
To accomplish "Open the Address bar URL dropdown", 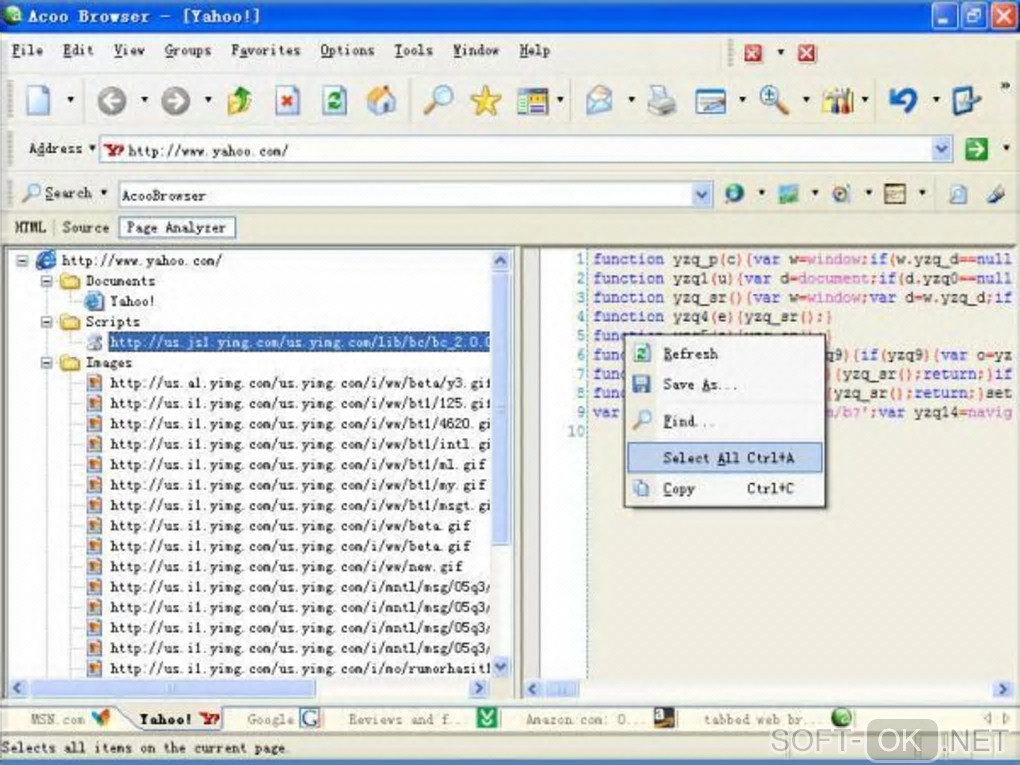I will coord(941,150).
